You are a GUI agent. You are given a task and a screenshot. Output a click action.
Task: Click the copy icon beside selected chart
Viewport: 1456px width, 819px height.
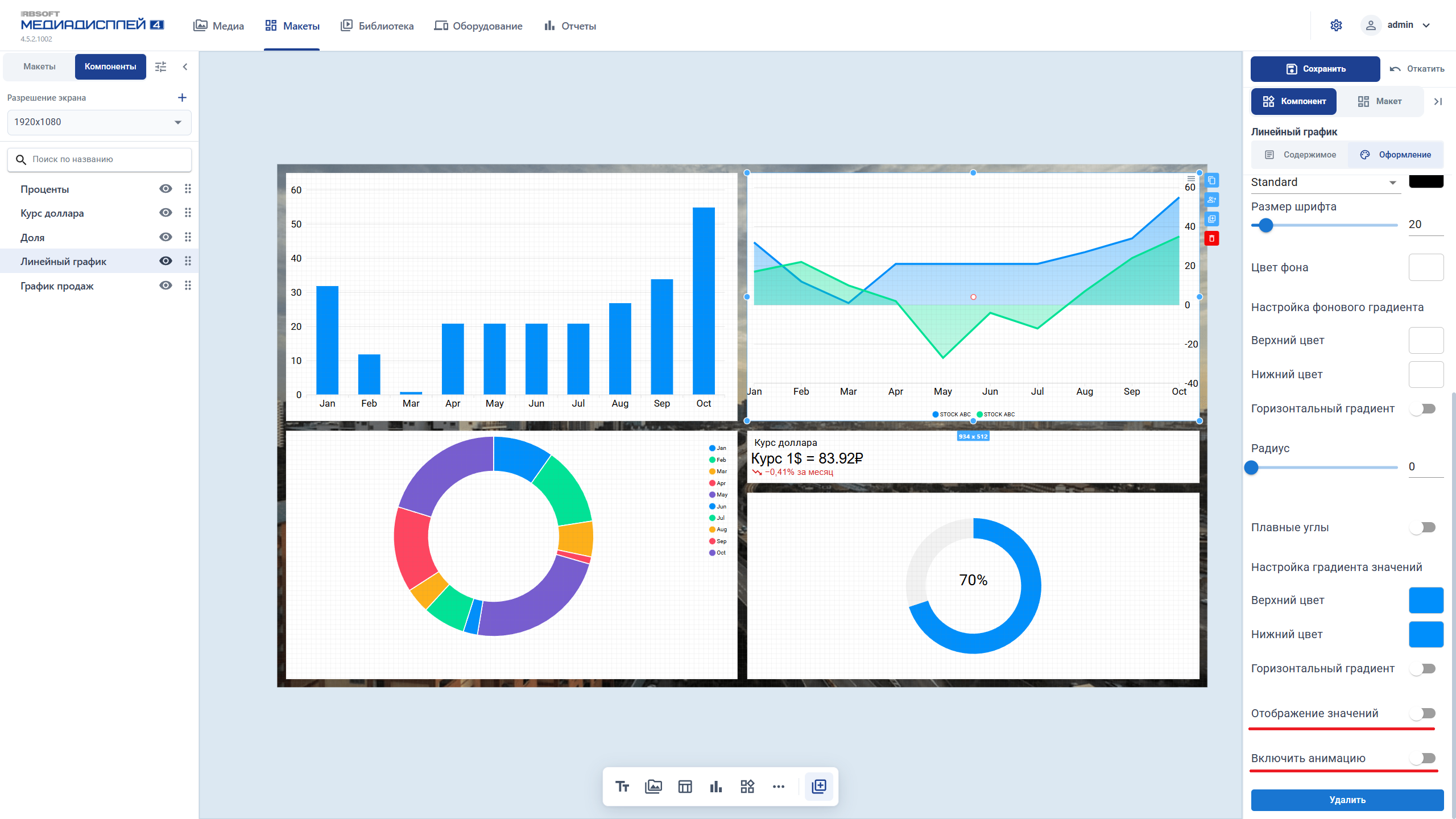[x=1212, y=180]
